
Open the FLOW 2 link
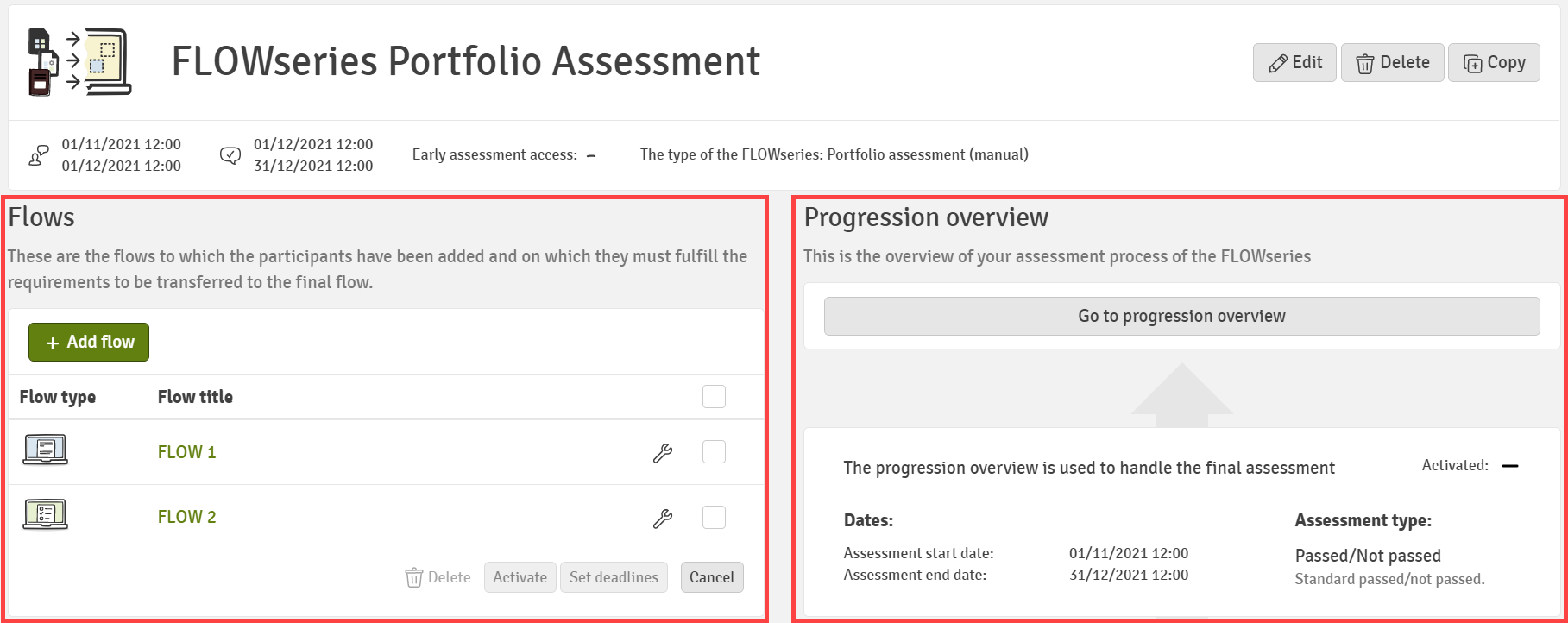point(186,517)
